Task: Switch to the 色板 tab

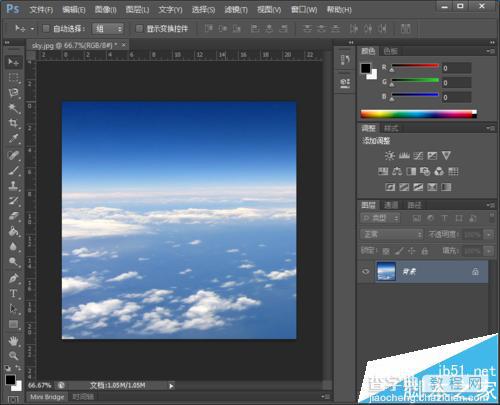Action: coord(390,51)
